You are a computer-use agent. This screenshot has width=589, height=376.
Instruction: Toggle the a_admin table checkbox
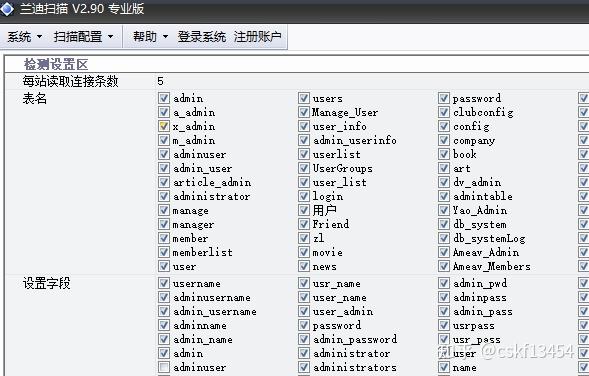tap(163, 112)
